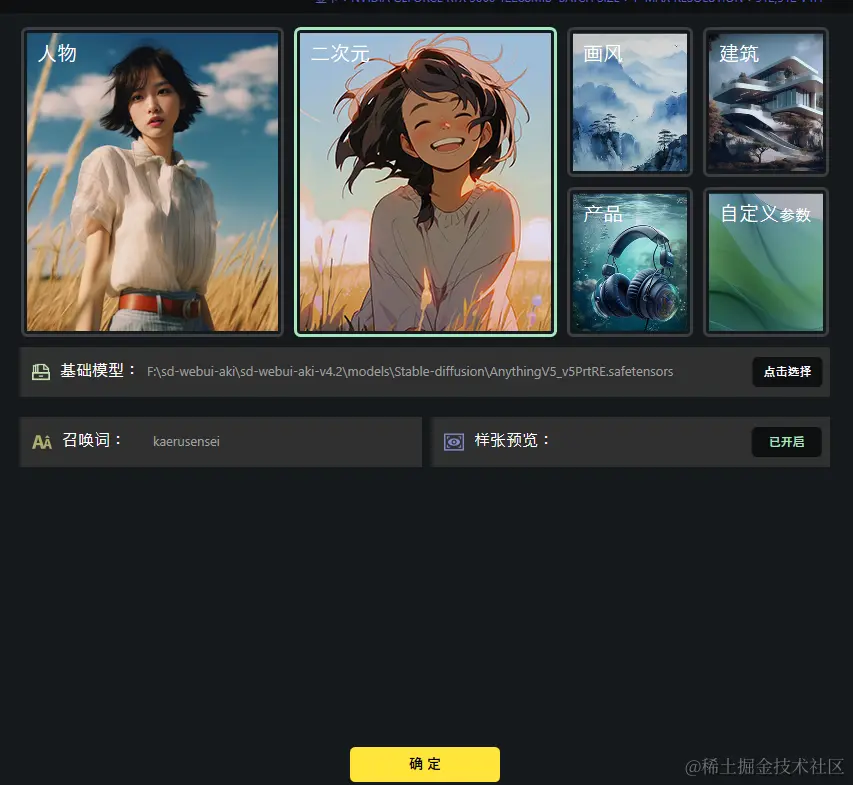The width and height of the screenshot is (853, 785).
Task: Click the 点击选择 model select button
Action: coord(787,372)
